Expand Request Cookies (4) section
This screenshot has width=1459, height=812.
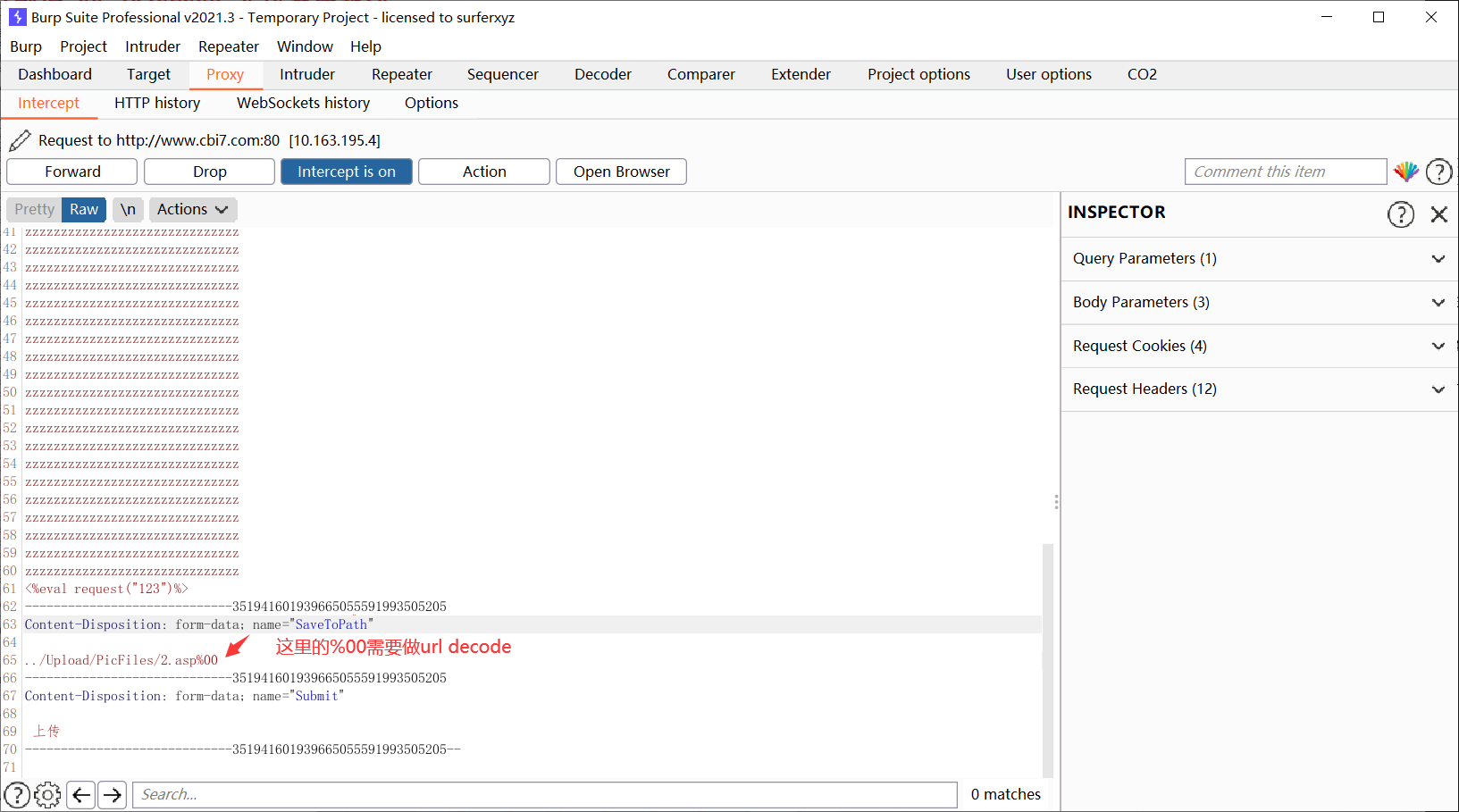pyautogui.click(x=1260, y=346)
